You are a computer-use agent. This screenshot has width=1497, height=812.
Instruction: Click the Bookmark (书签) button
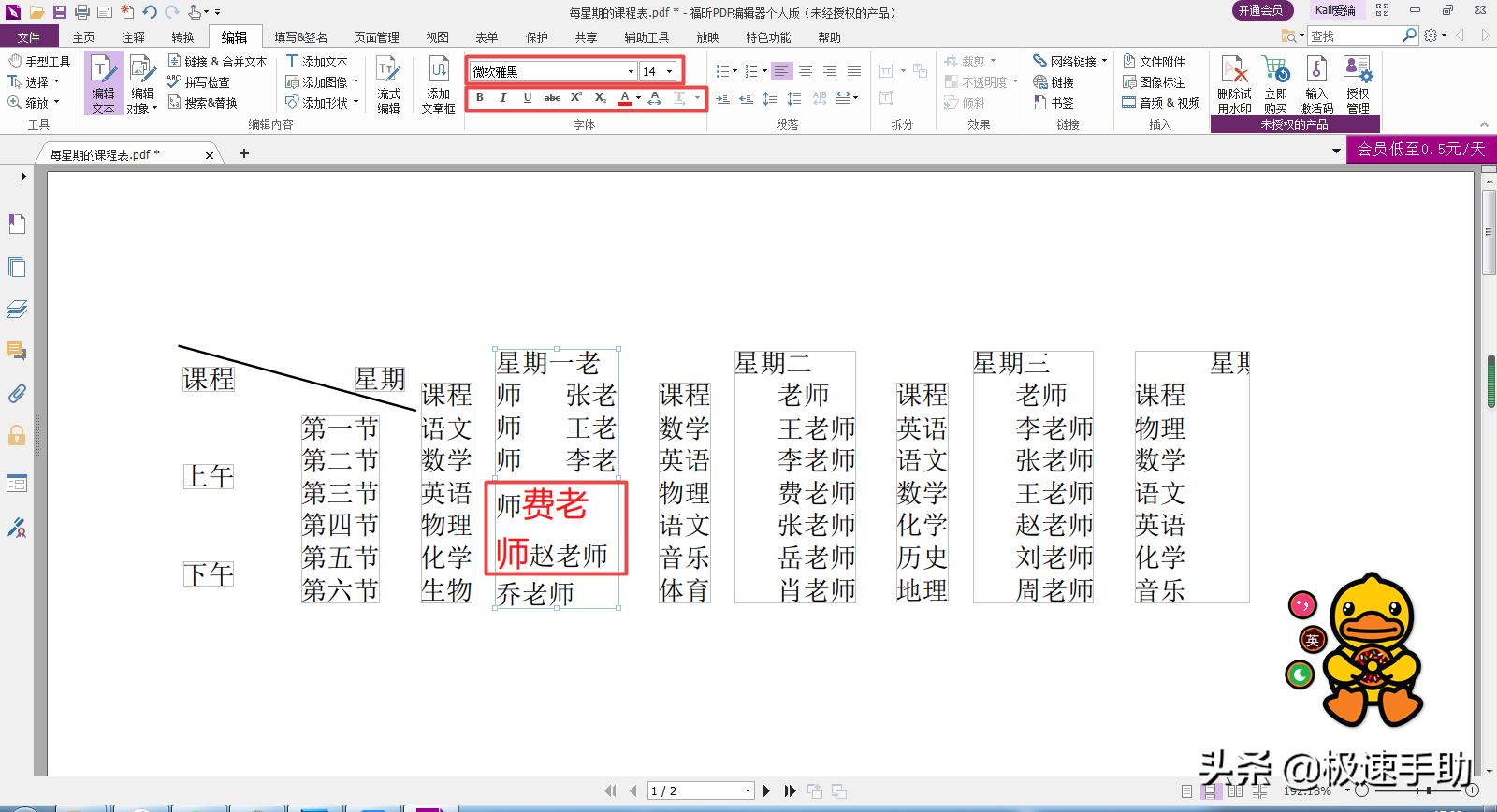tap(1054, 103)
